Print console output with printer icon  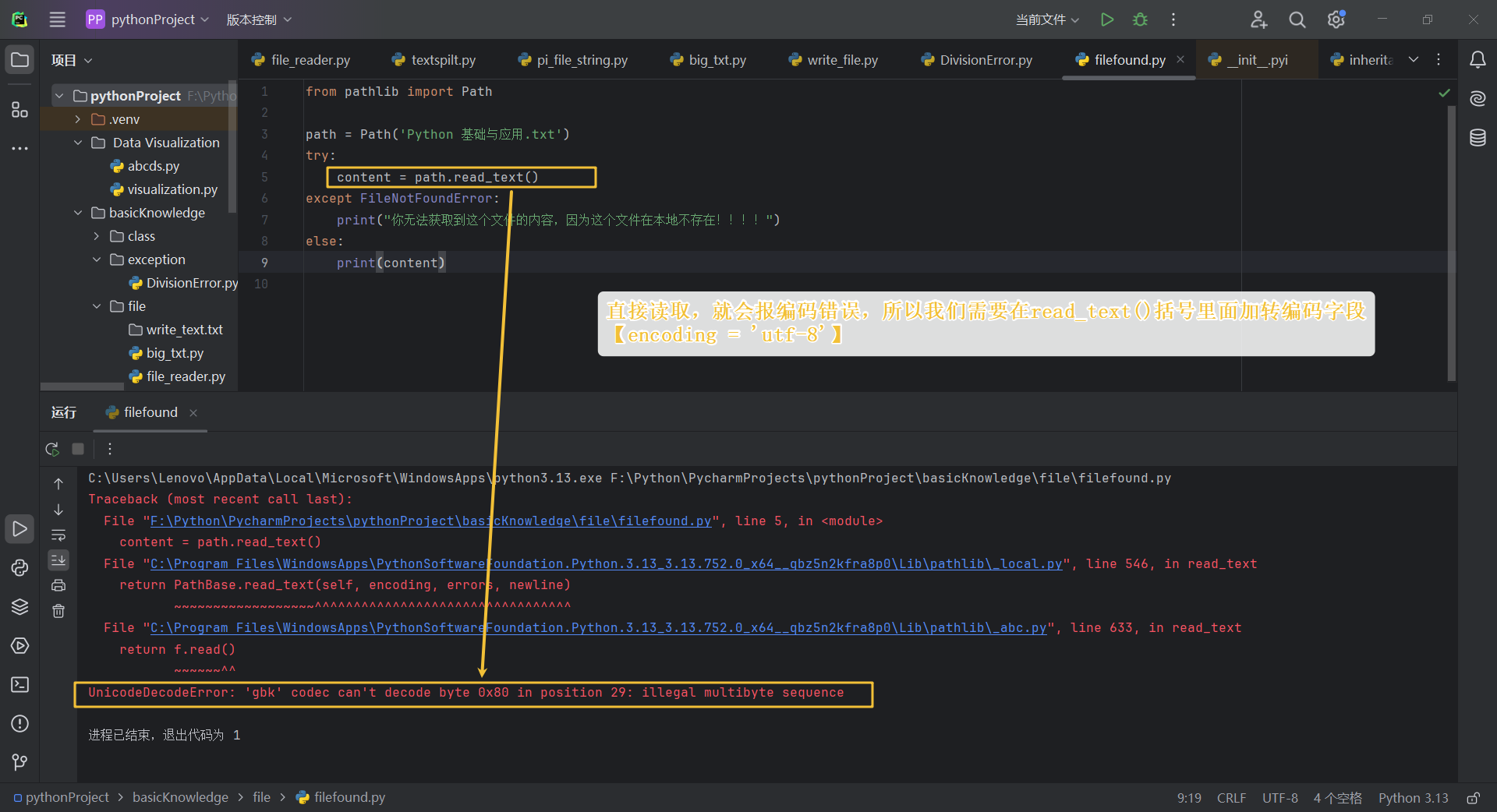[x=58, y=585]
